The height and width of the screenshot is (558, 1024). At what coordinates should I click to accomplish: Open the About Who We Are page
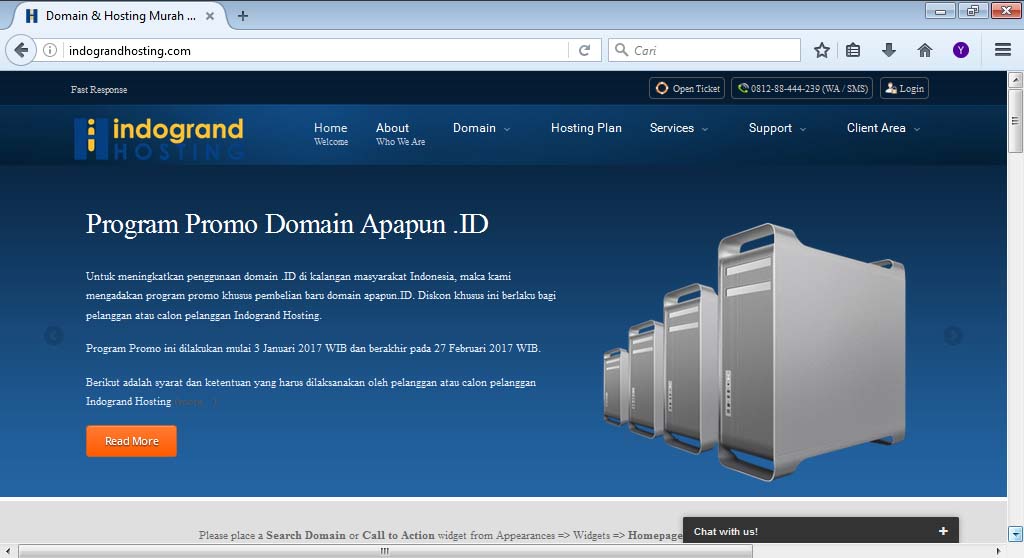click(399, 134)
